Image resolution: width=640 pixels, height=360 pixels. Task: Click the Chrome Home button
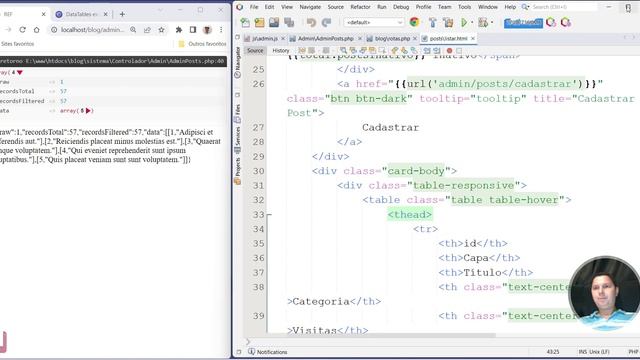[x=37, y=30]
